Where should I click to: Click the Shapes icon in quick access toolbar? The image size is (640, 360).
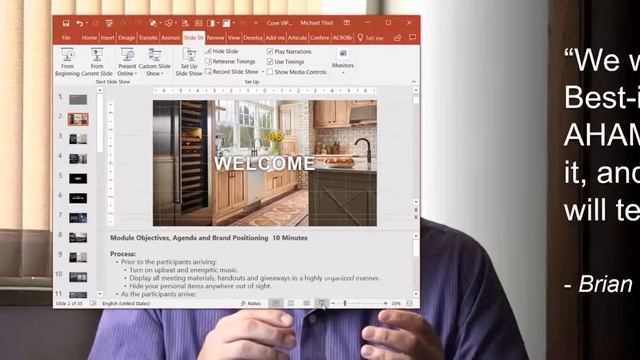click(x=168, y=23)
